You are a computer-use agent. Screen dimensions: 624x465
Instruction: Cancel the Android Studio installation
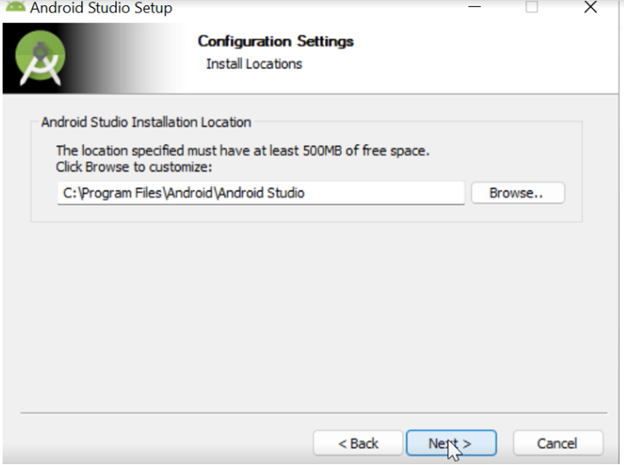pyautogui.click(x=557, y=443)
